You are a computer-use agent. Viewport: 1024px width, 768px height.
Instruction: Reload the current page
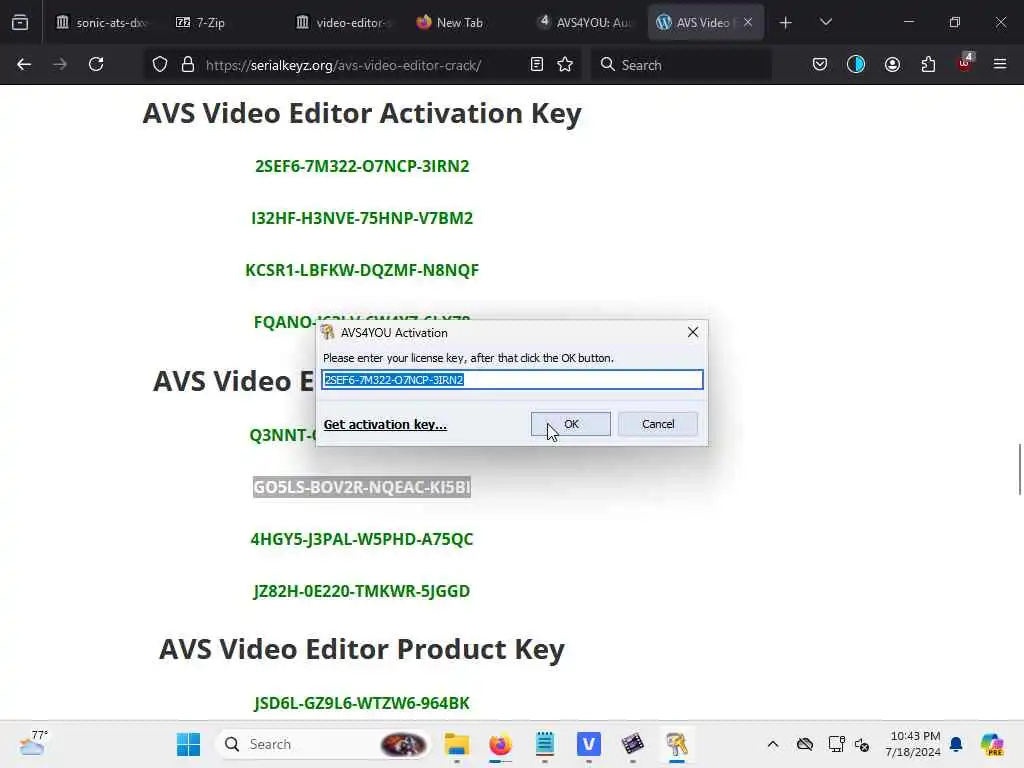tap(96, 65)
